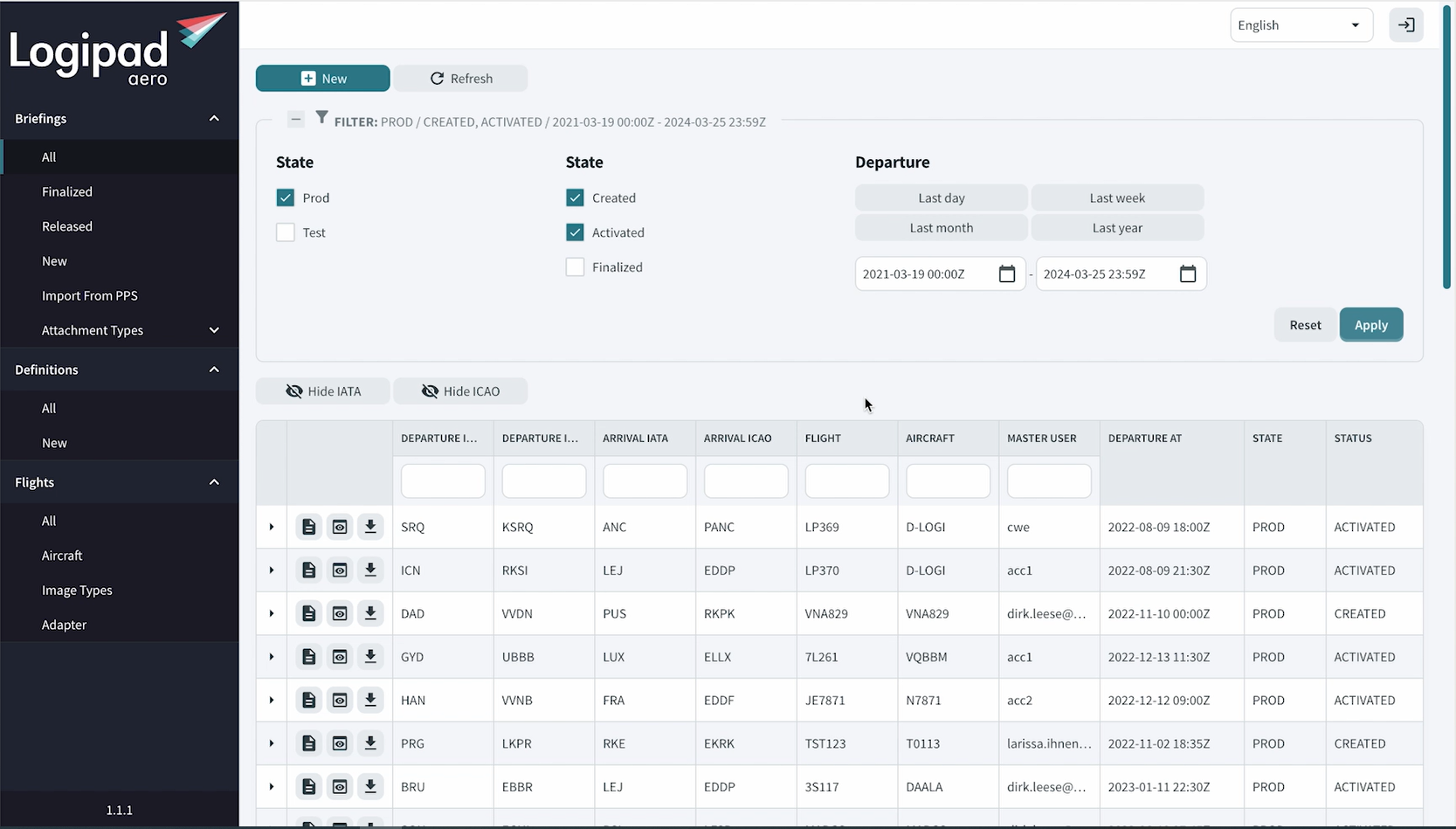The width and height of the screenshot is (1456, 829).
Task: Open the English language dropdown
Action: pos(1301,25)
